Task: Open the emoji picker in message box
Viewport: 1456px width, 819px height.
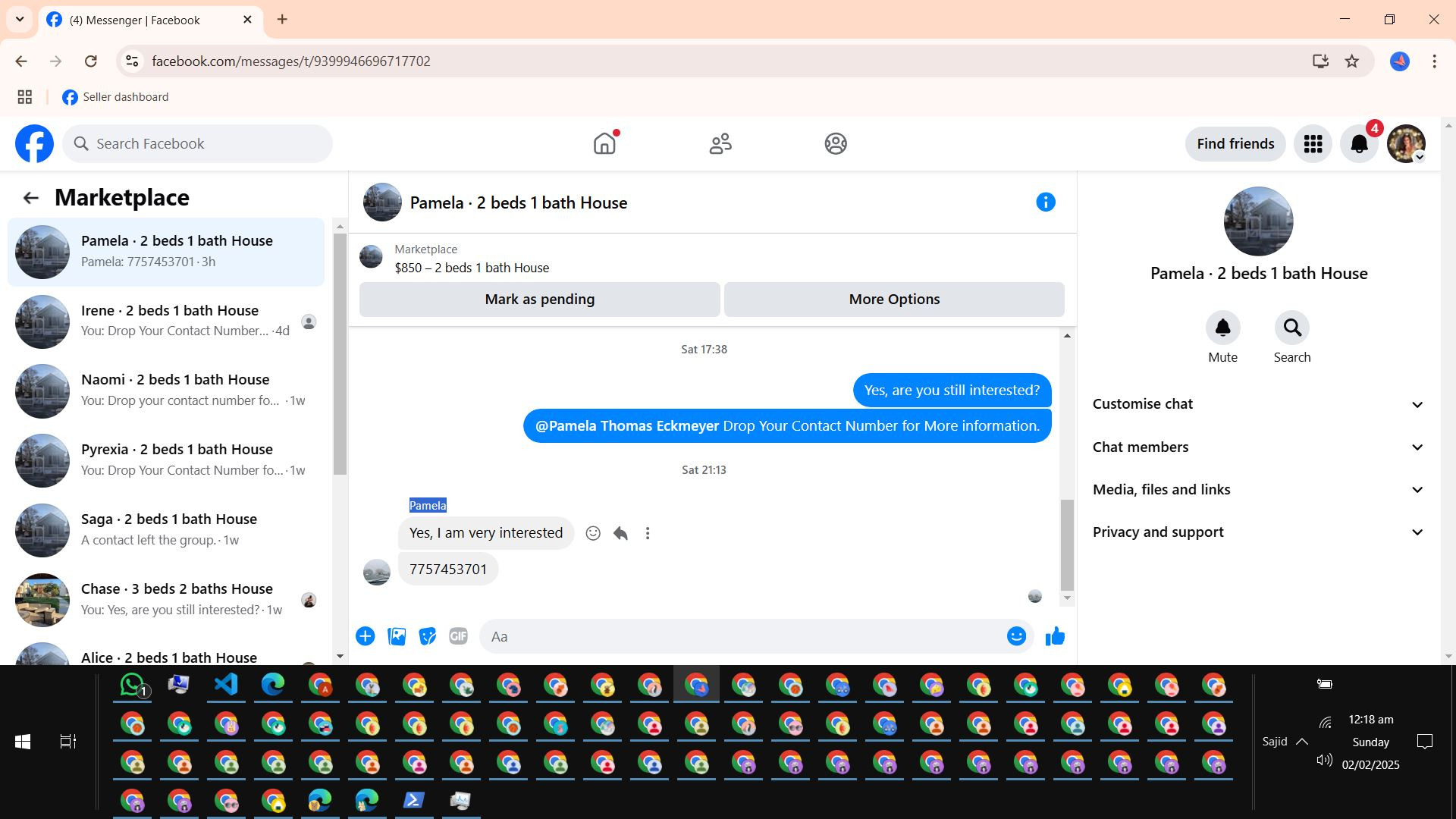Action: (1016, 637)
